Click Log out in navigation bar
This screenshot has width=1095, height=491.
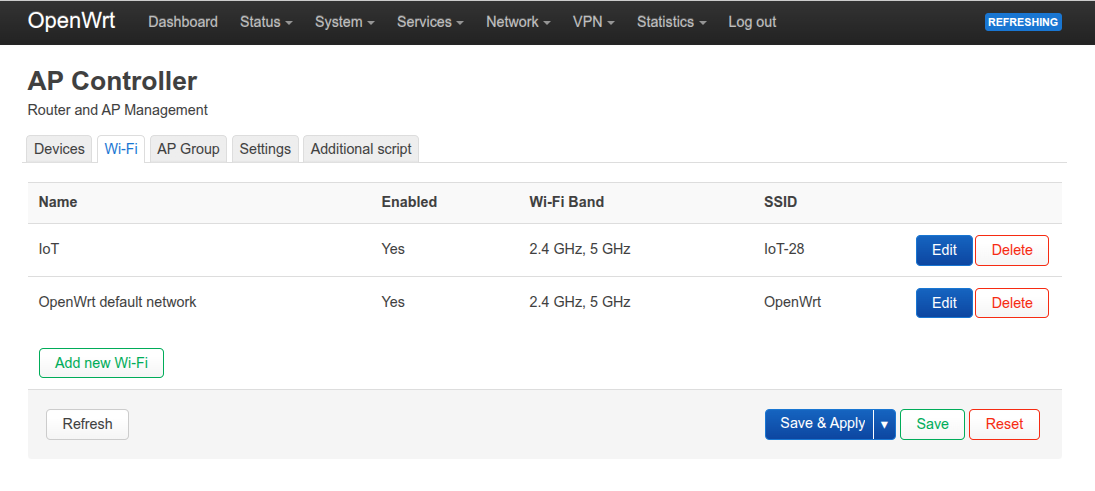point(752,22)
